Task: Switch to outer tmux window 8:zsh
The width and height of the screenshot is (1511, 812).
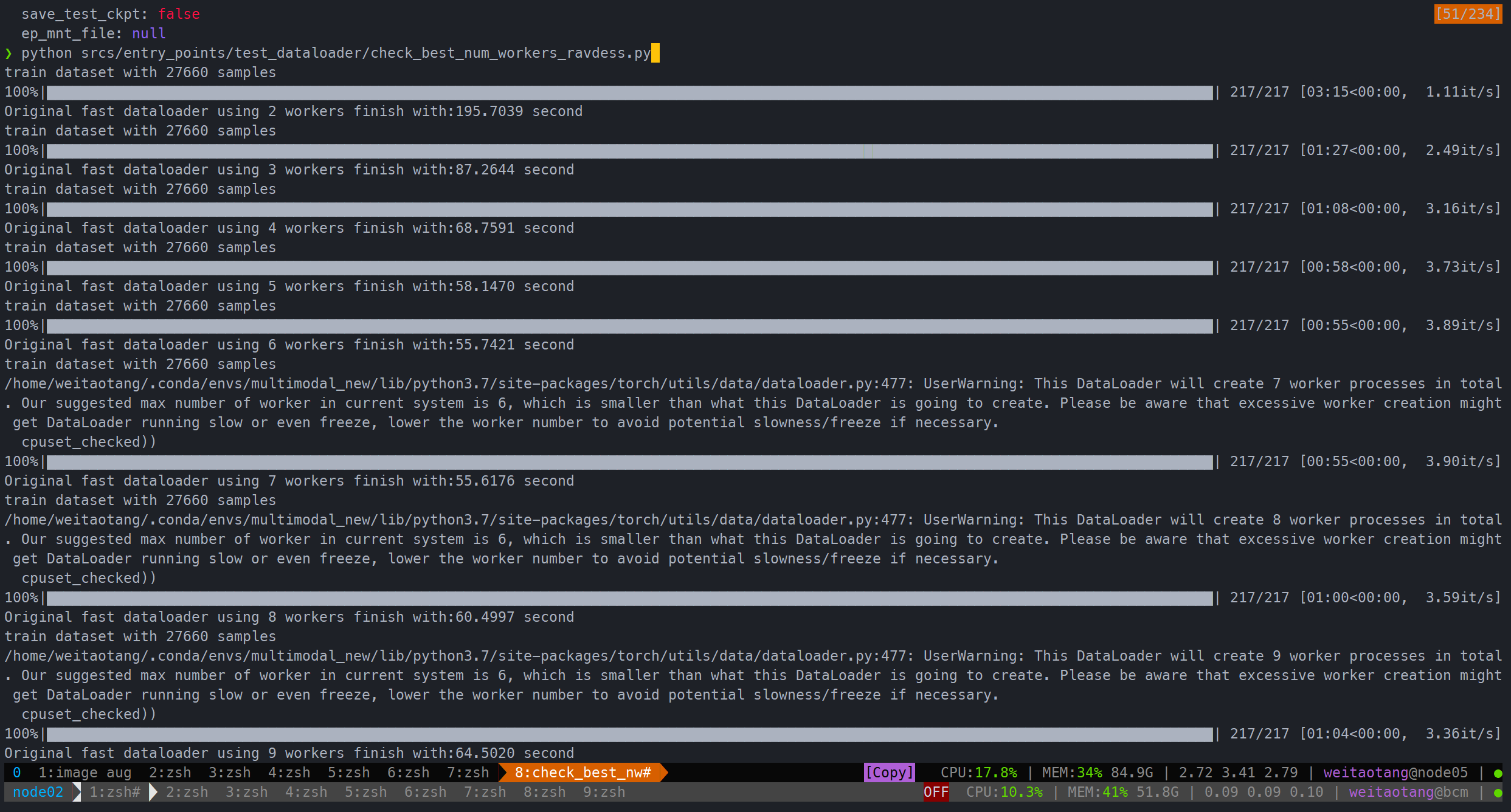Action: [x=544, y=792]
